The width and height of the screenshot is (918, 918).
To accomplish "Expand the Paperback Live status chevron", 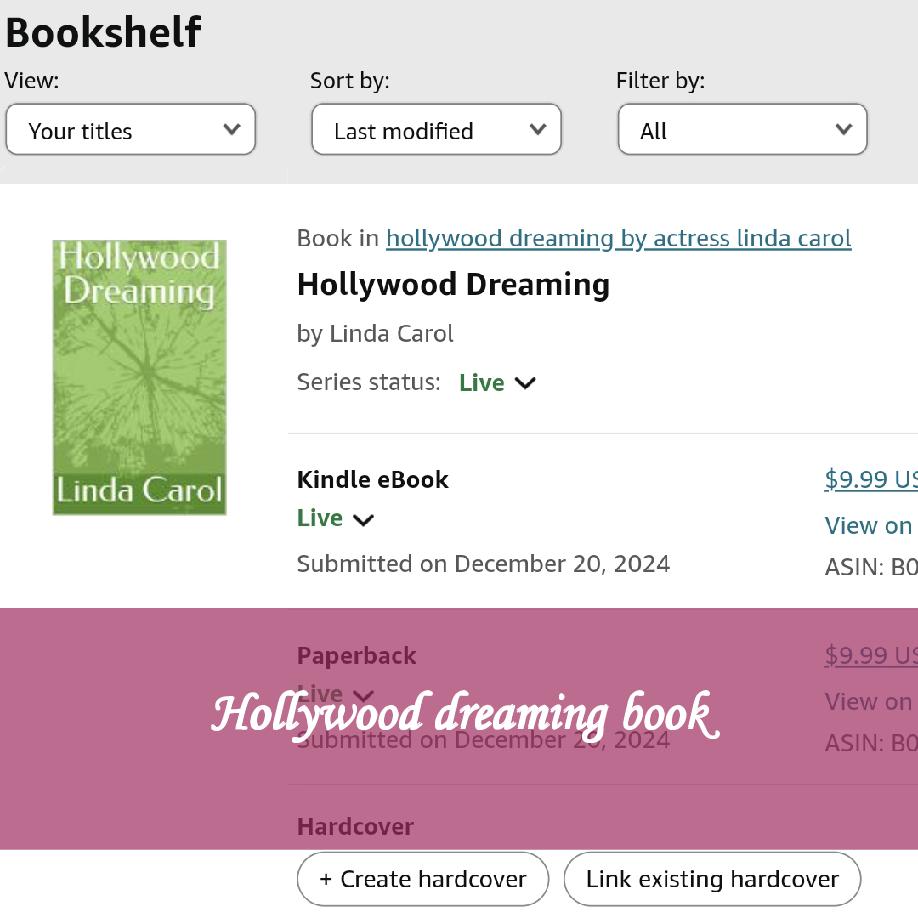I will [364, 695].
